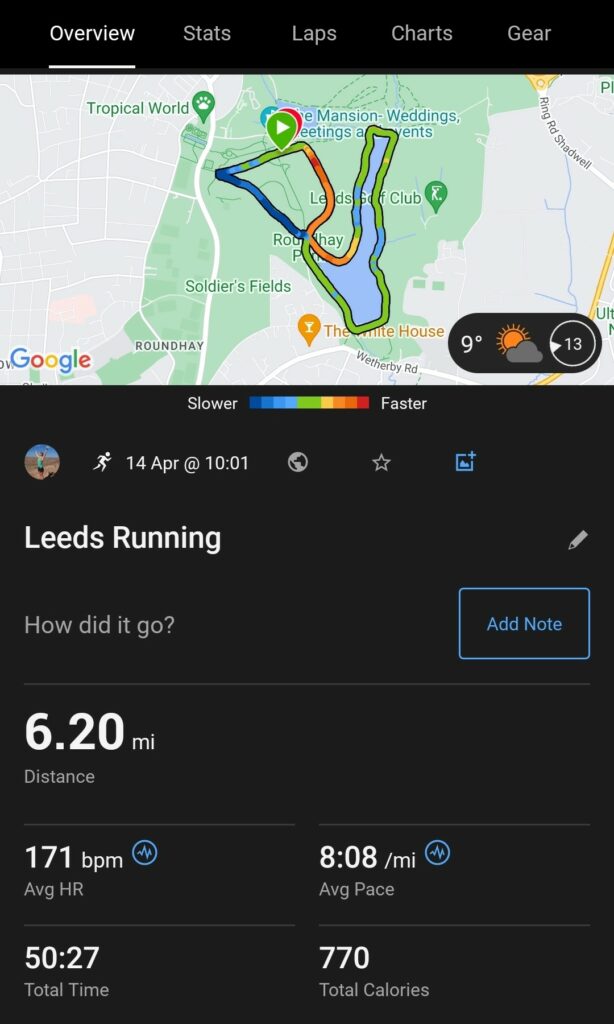The width and height of the screenshot is (614, 1024).
Task: Tap the add photo icon
Action: [465, 462]
